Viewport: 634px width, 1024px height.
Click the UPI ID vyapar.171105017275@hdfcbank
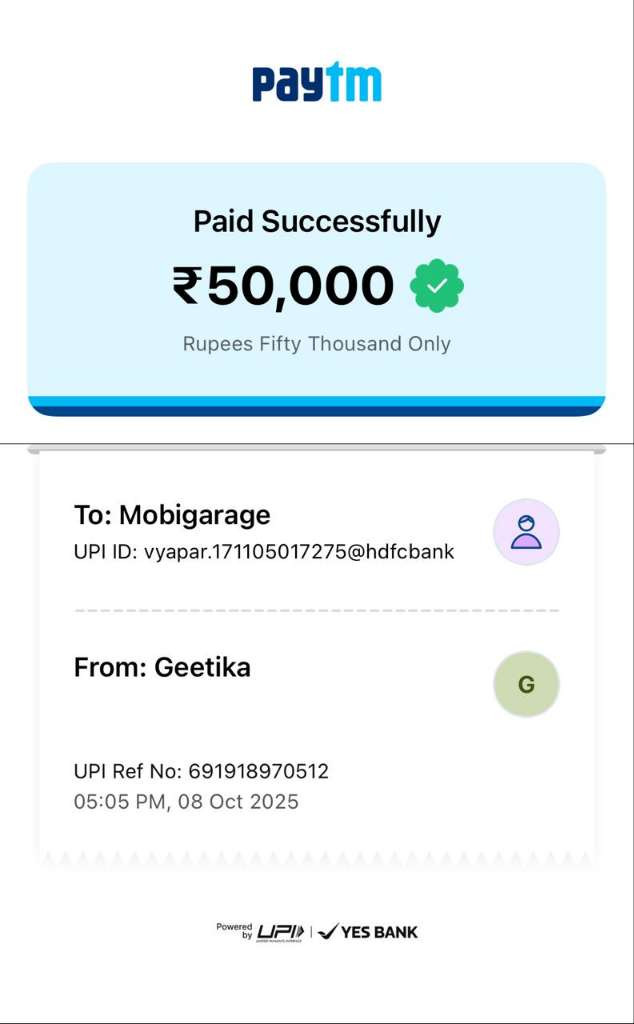264,552
